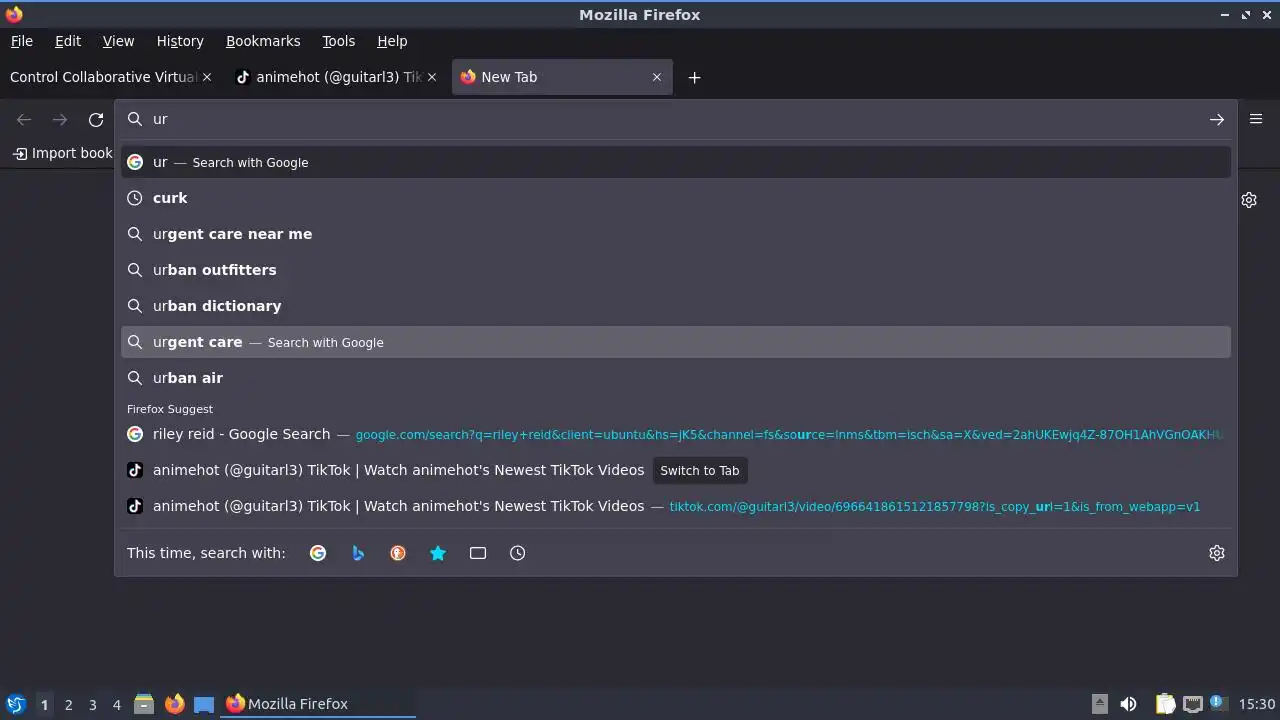
Task: Click the show desktop taskbar icon
Action: coord(204,704)
